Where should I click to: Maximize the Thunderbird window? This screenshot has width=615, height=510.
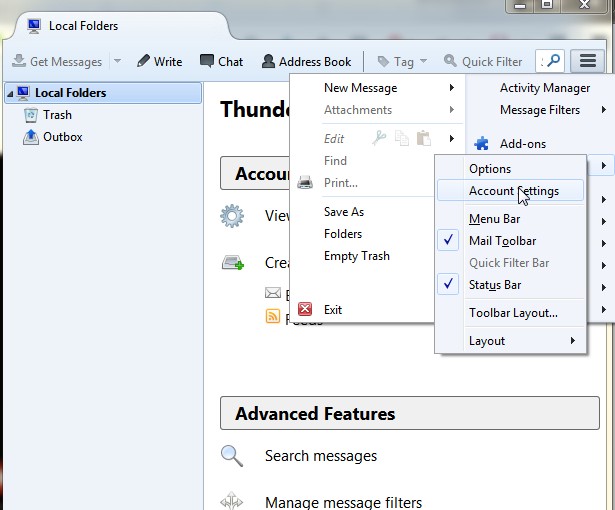547,5
